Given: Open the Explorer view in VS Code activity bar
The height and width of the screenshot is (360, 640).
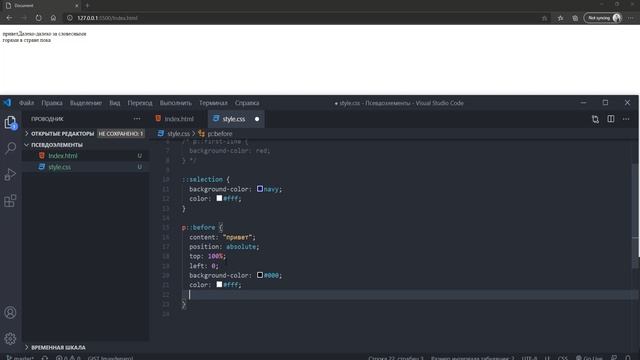Looking at the screenshot, I should [x=10, y=122].
